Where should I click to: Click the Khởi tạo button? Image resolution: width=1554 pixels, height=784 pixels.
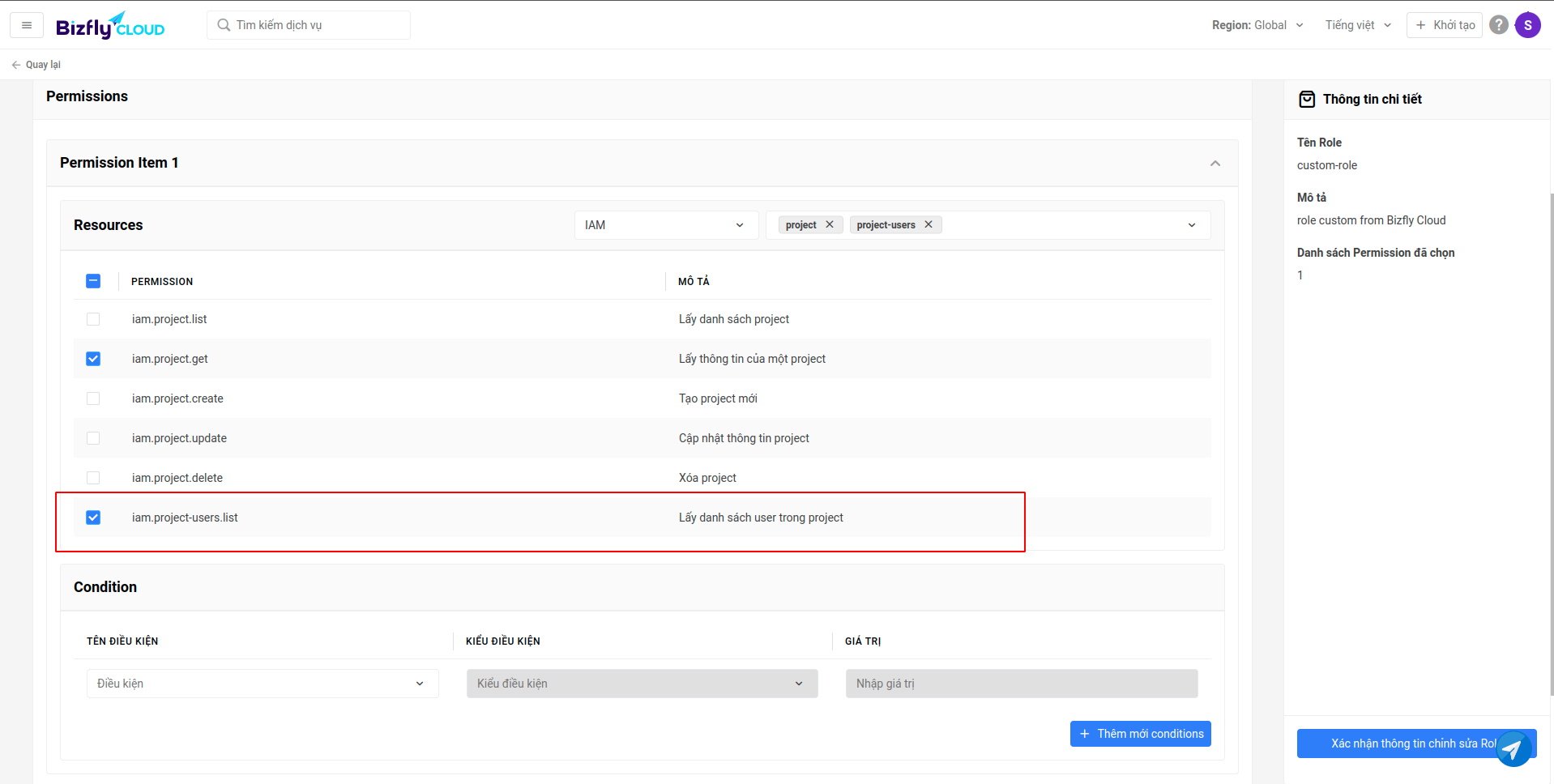1444,25
